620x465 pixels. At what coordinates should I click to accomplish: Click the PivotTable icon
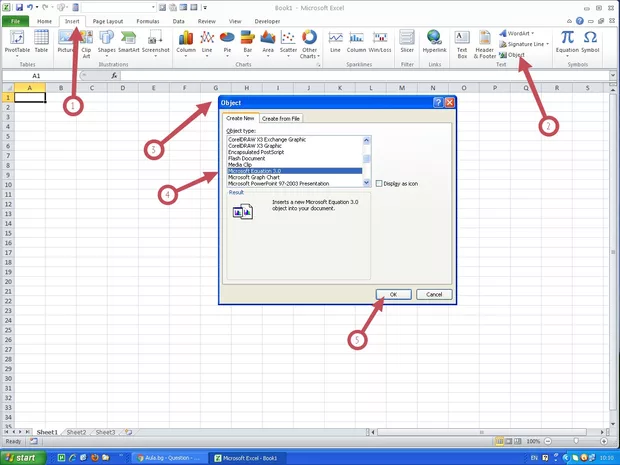17,41
